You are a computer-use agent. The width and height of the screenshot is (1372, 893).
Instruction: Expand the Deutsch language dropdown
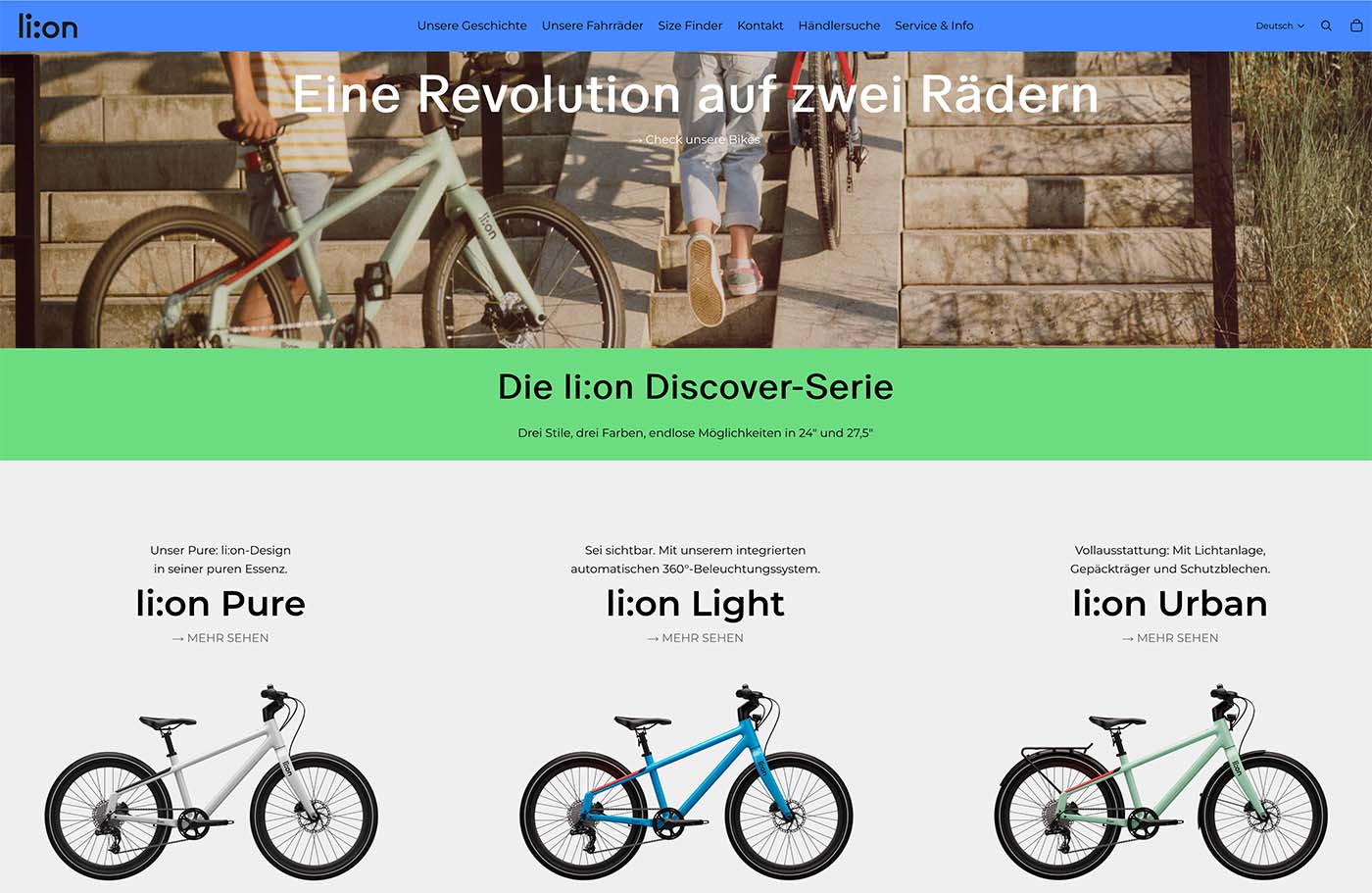pyautogui.click(x=1280, y=25)
